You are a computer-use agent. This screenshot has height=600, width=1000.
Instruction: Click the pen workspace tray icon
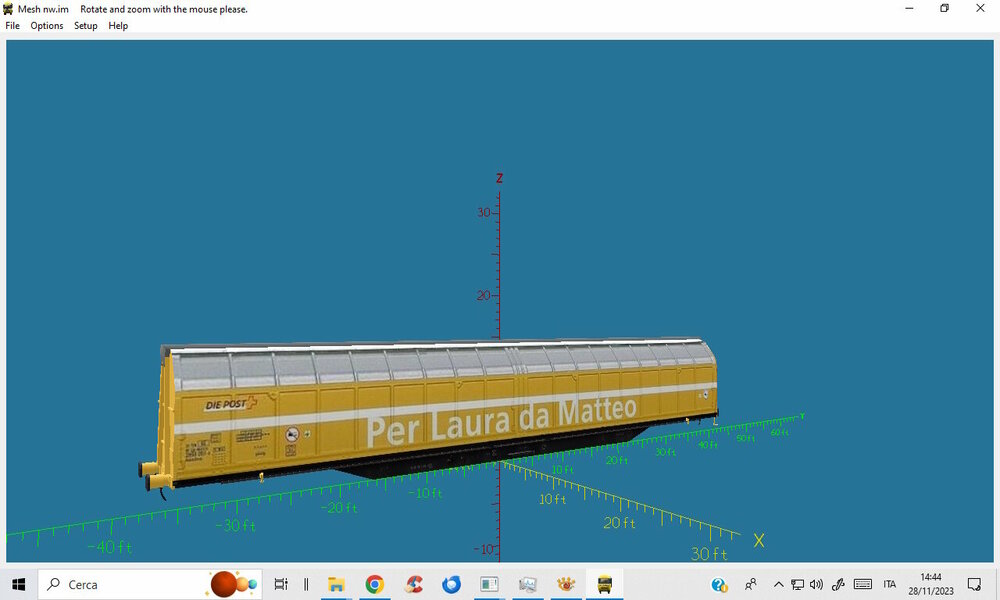[838, 584]
